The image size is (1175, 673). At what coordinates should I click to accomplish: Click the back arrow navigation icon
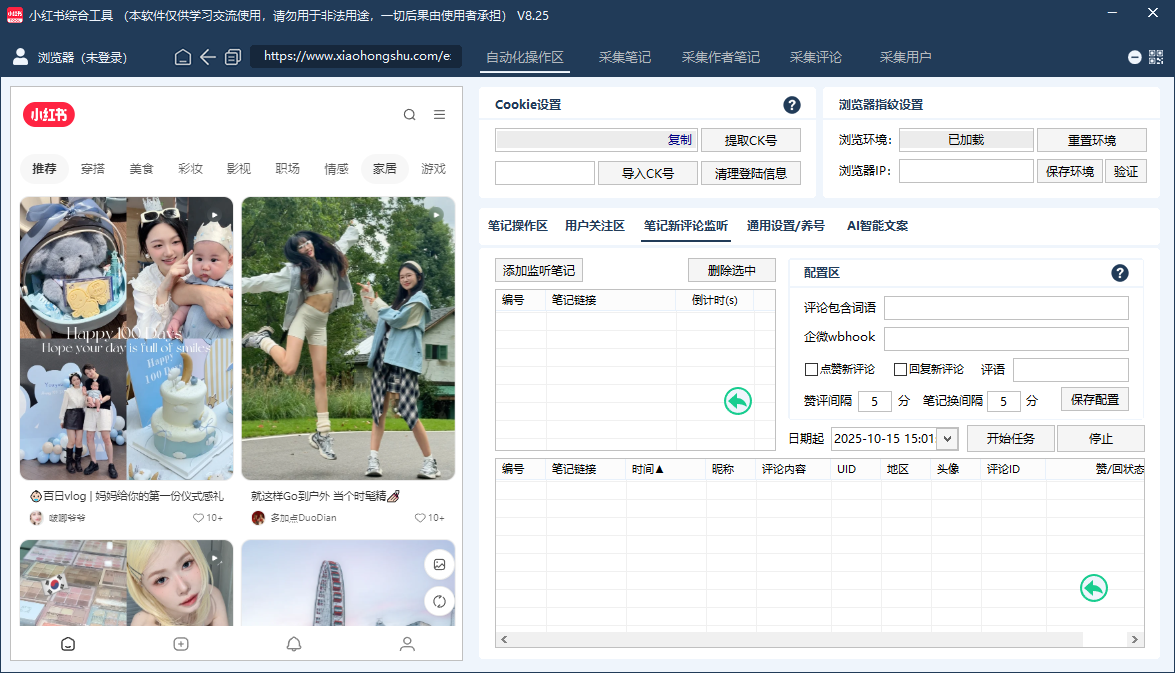tap(207, 57)
